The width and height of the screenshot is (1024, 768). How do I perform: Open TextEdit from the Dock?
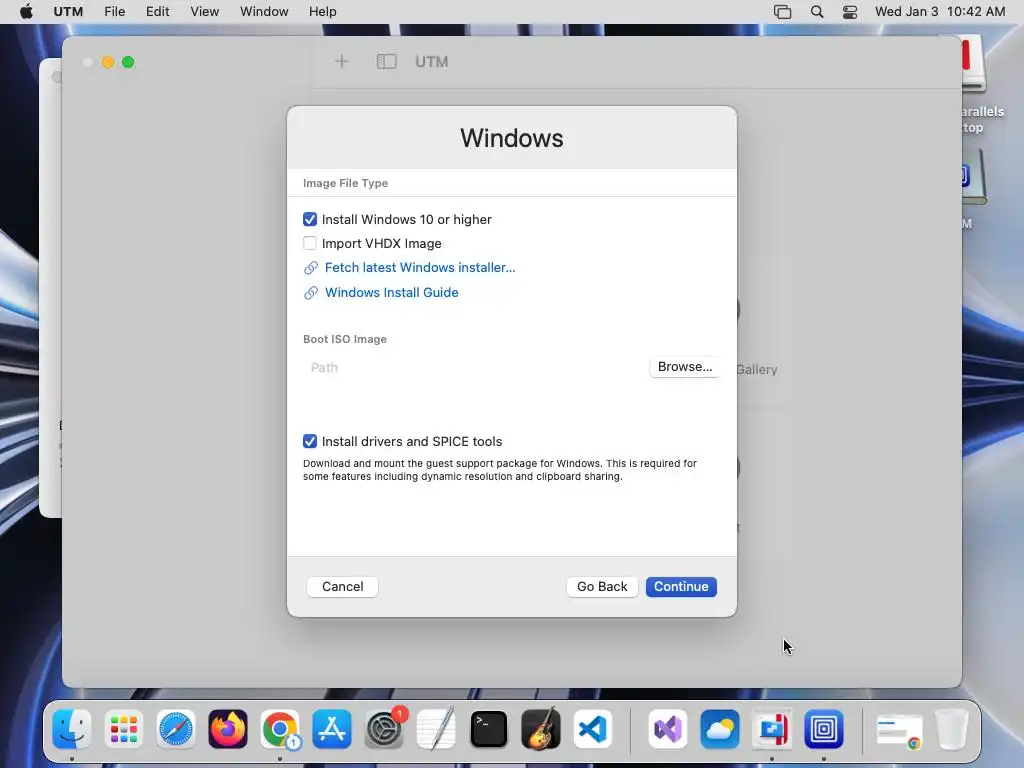pos(436,729)
